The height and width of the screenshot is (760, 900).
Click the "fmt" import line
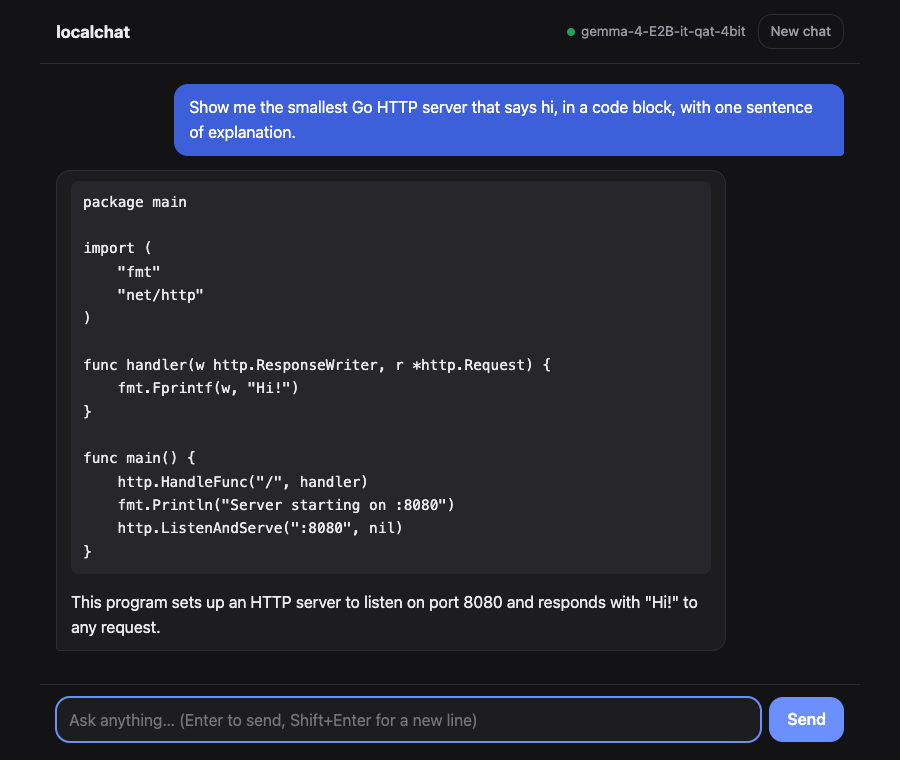tap(139, 272)
